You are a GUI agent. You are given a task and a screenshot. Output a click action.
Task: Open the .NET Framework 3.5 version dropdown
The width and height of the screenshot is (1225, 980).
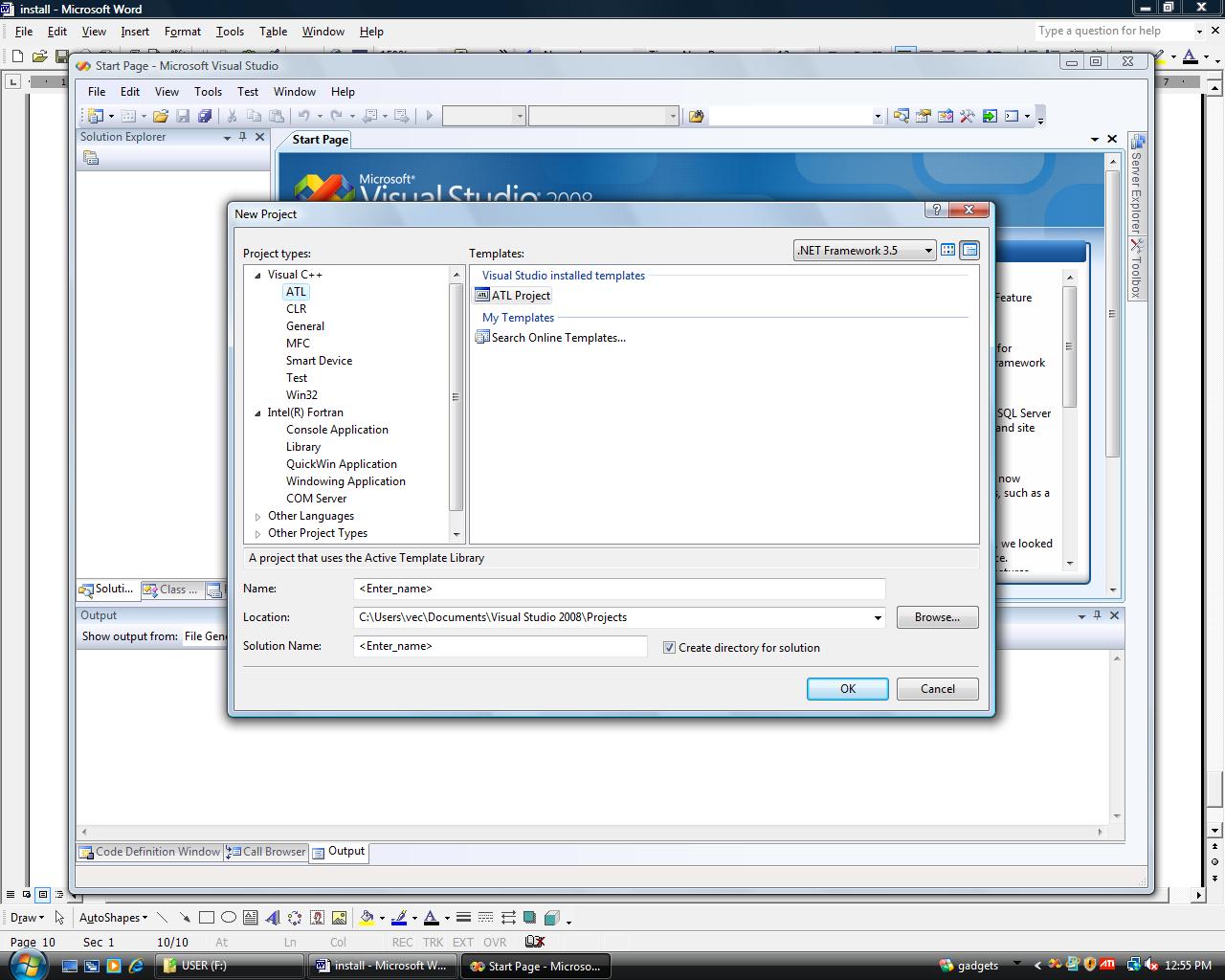(x=927, y=251)
